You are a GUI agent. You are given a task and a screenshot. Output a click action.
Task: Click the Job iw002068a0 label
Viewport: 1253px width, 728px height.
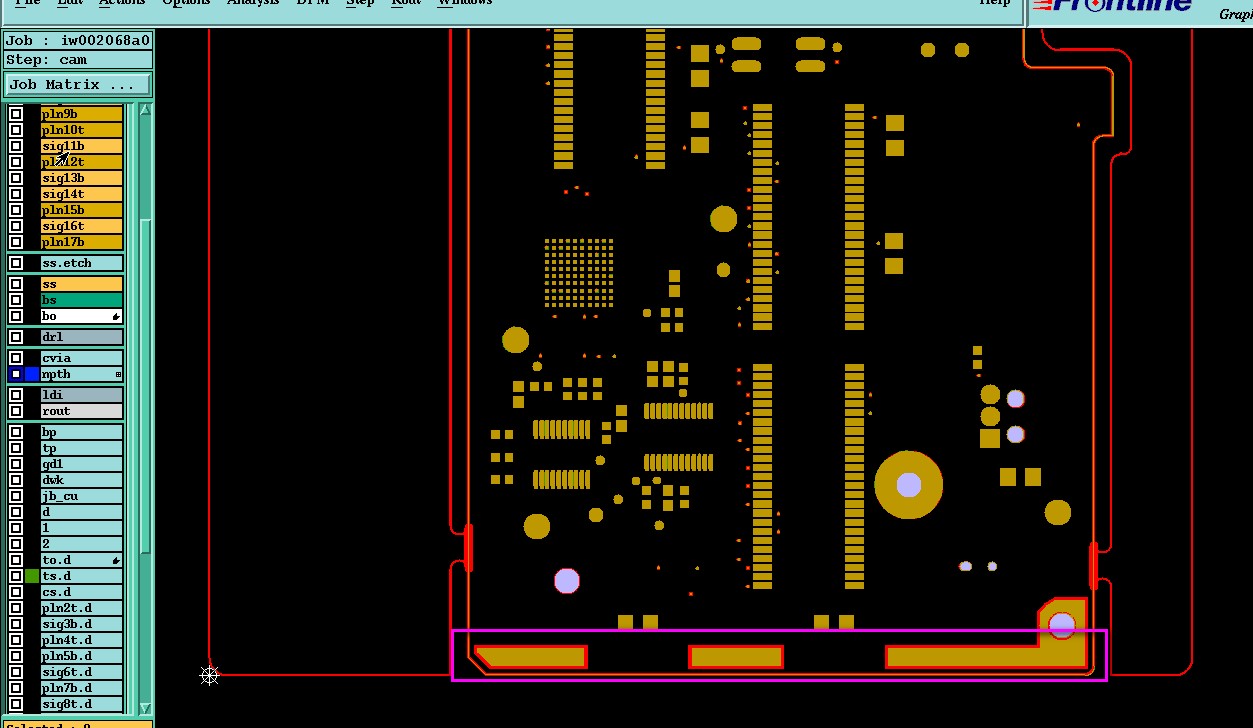coord(78,40)
